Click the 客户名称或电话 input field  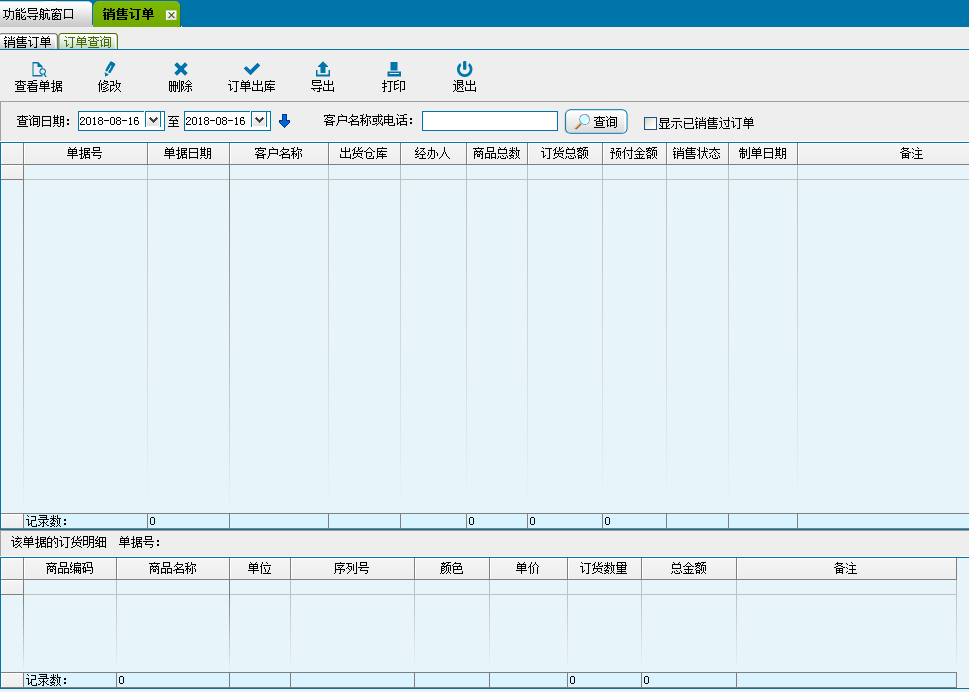(489, 121)
